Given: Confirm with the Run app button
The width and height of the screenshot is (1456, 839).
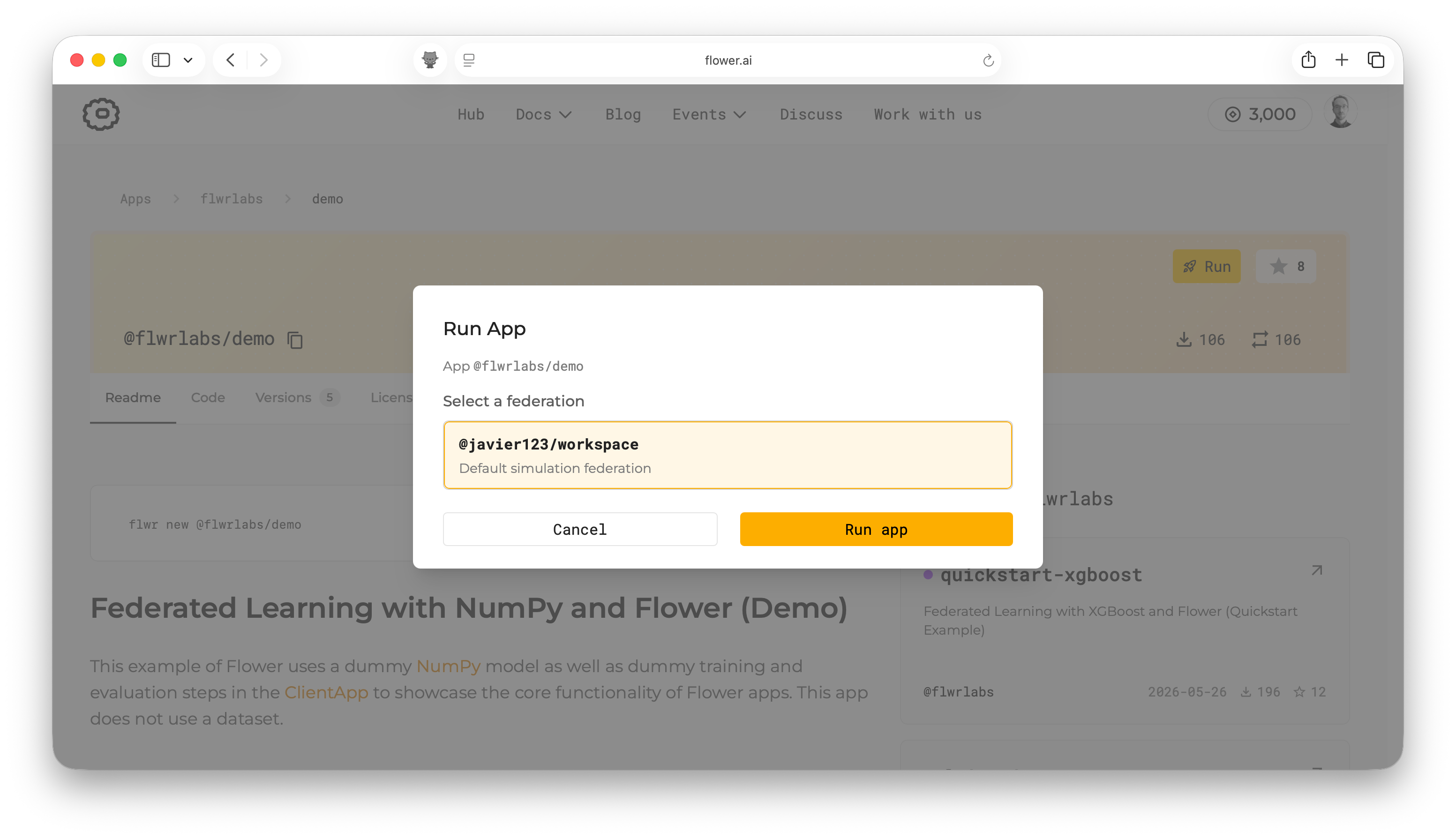Looking at the screenshot, I should 876,529.
